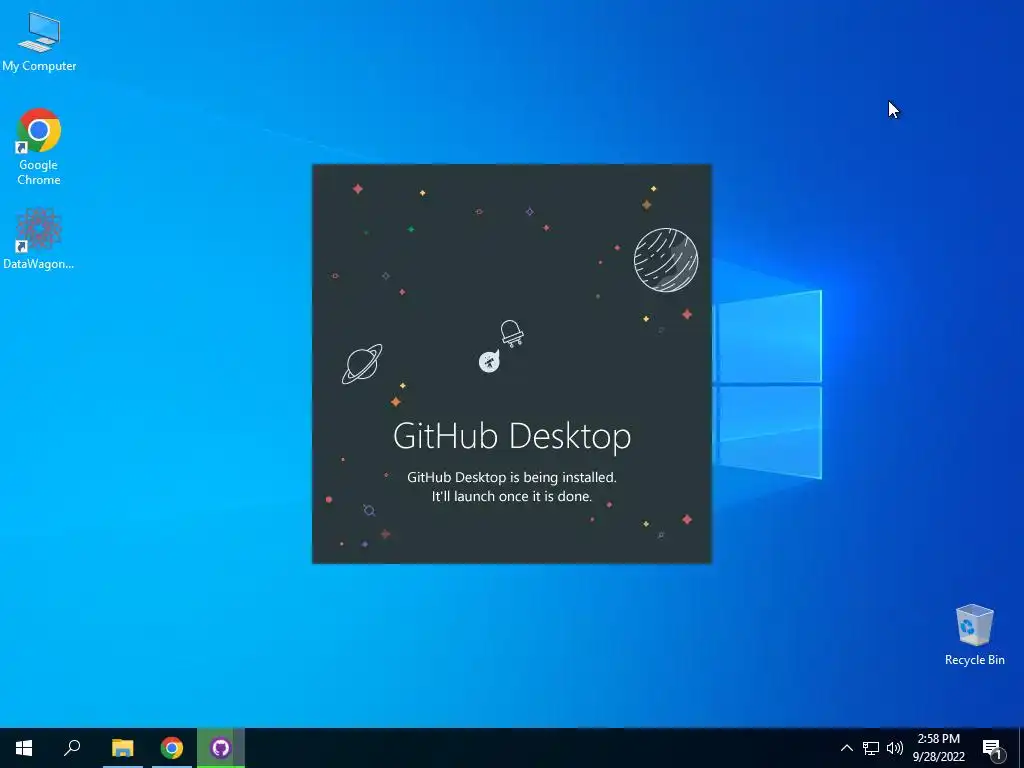Open the Windows Start menu

click(x=24, y=748)
